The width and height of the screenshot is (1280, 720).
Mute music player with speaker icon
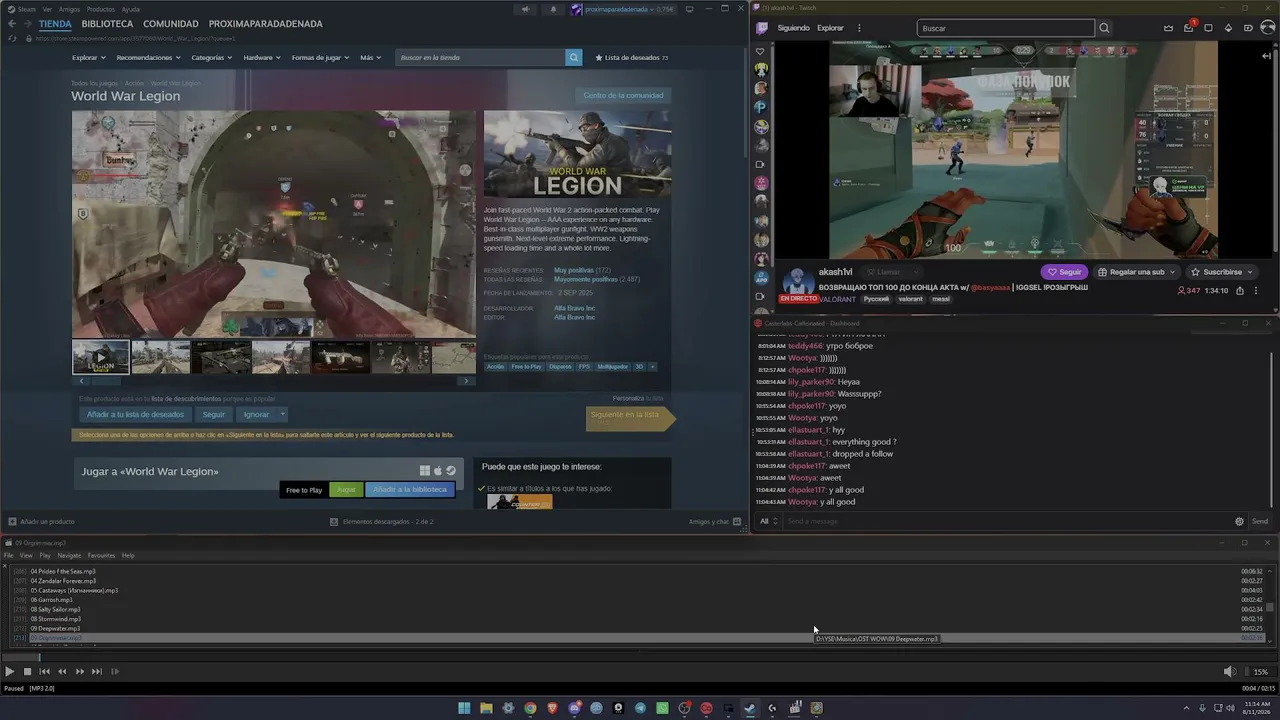[1229, 672]
